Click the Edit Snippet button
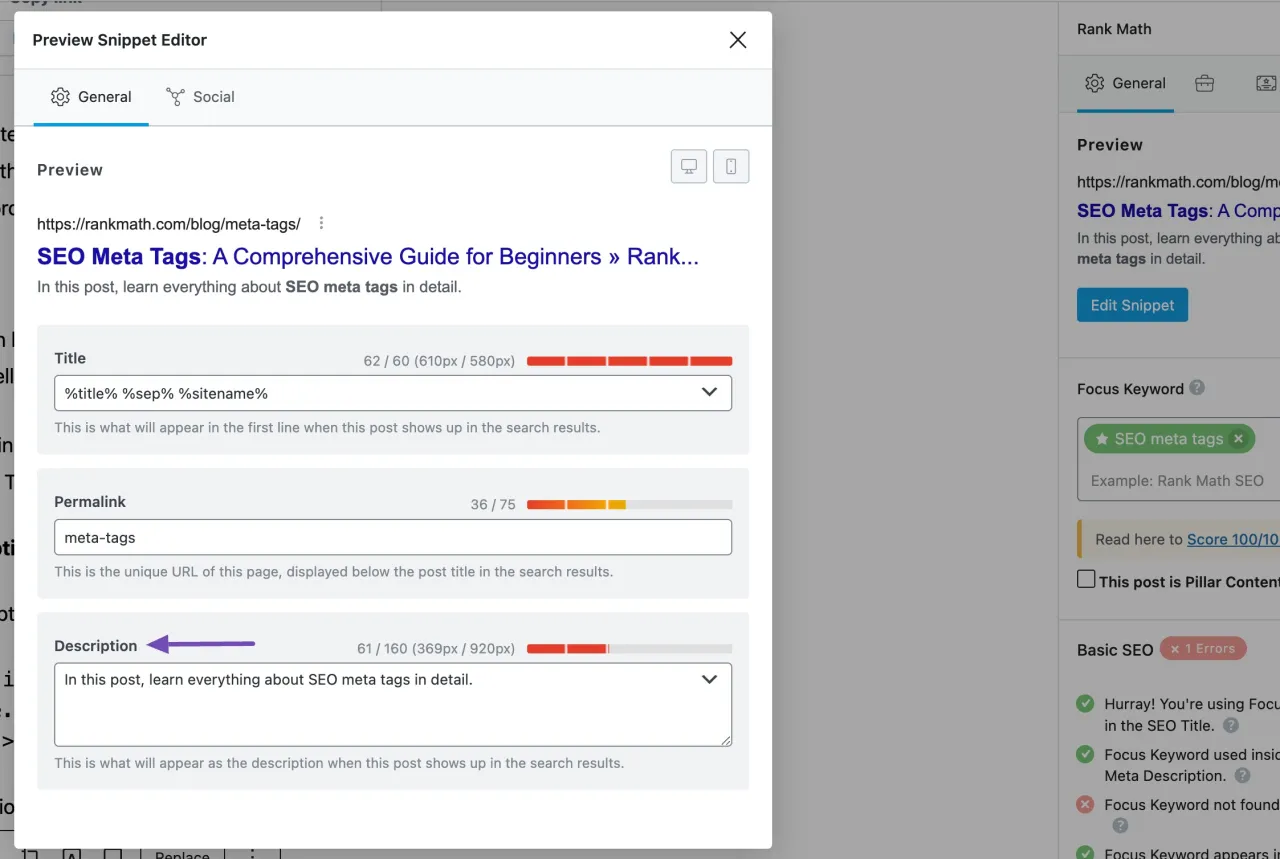Screen dimensions: 1280x859 pyautogui.click(x=1132, y=305)
